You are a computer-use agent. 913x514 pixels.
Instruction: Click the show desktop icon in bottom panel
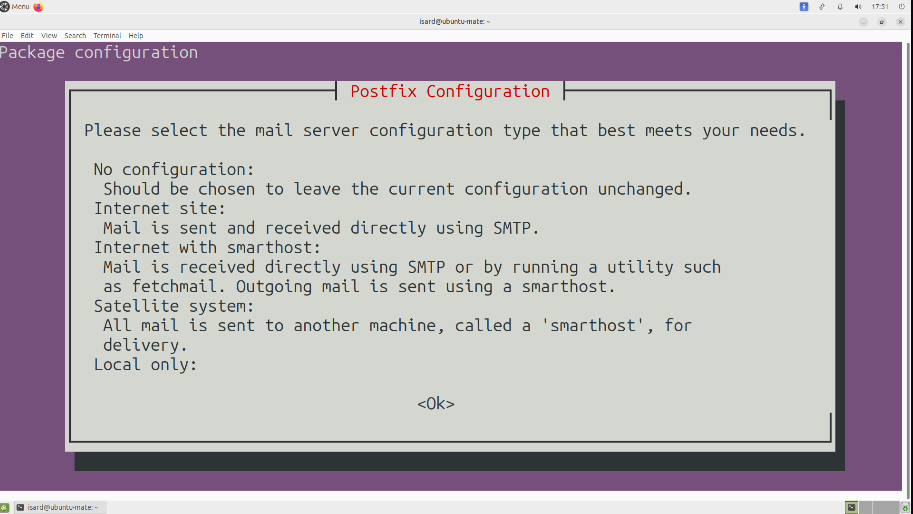tap(5, 508)
